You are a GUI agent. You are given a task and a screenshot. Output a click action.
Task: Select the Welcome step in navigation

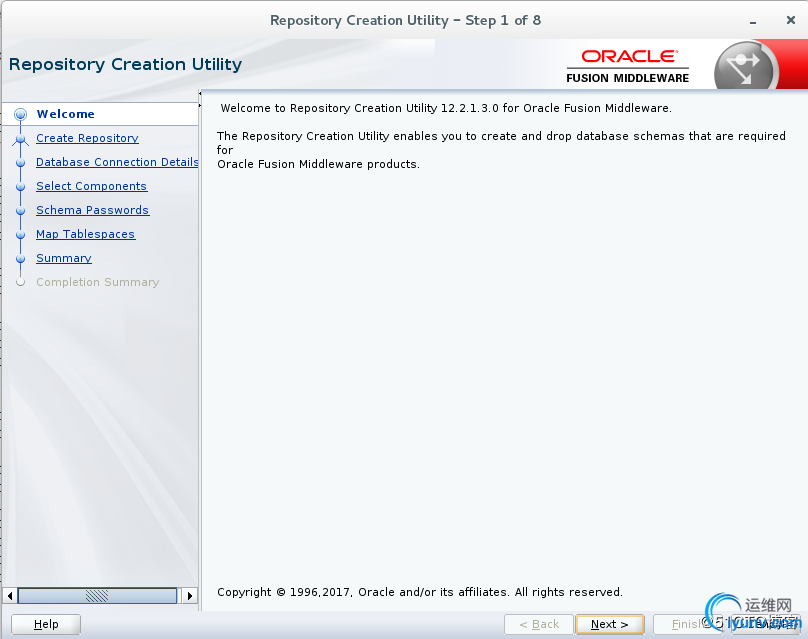pyautogui.click(x=65, y=114)
